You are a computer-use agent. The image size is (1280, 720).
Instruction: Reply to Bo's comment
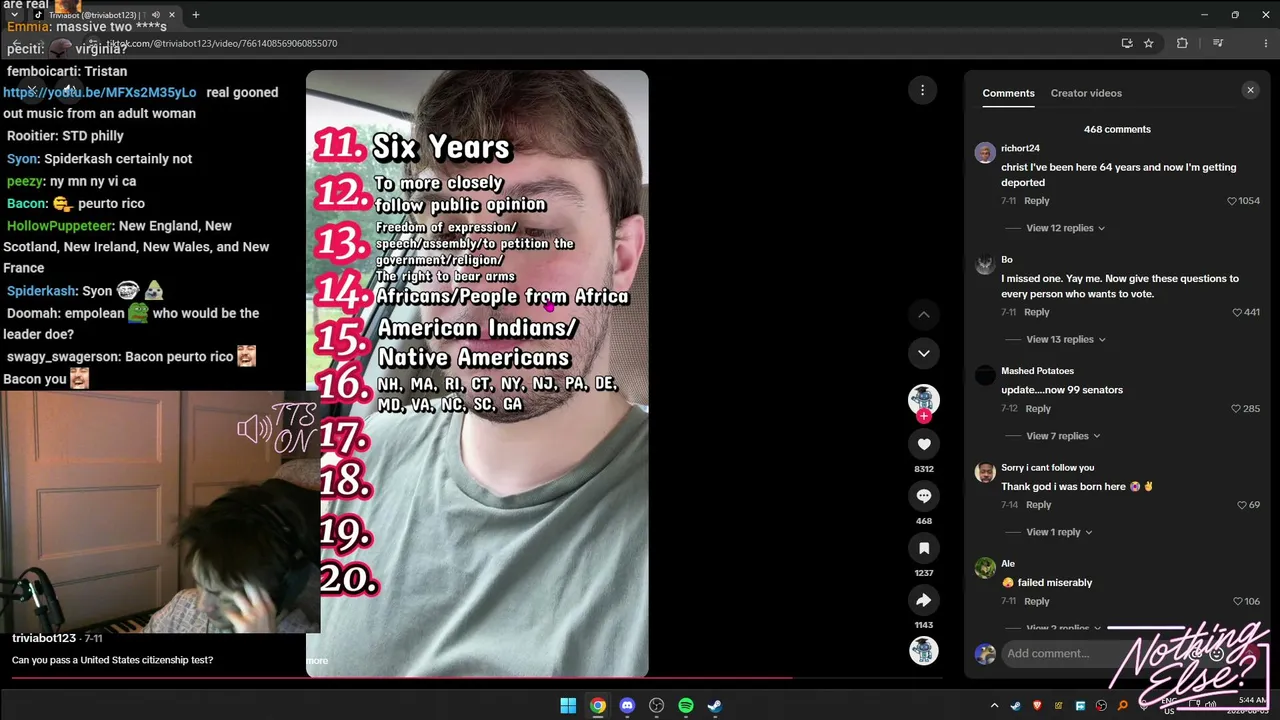point(1037,312)
